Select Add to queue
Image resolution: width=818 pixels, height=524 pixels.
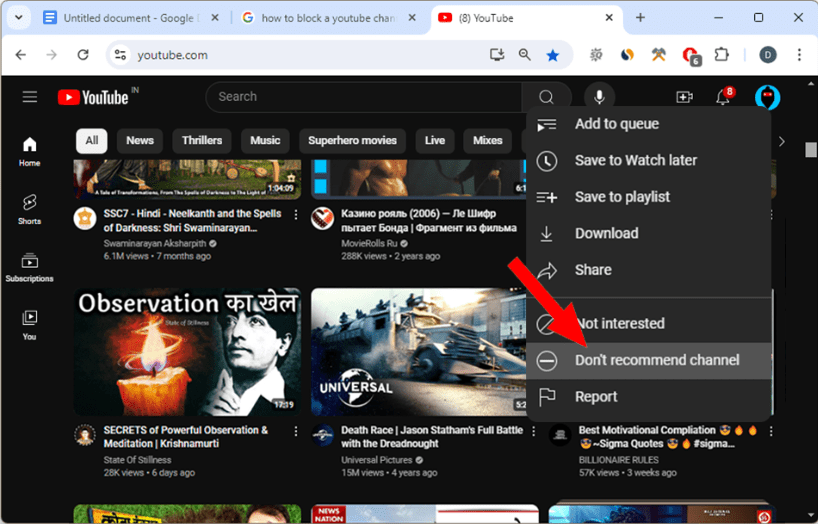(x=648, y=124)
